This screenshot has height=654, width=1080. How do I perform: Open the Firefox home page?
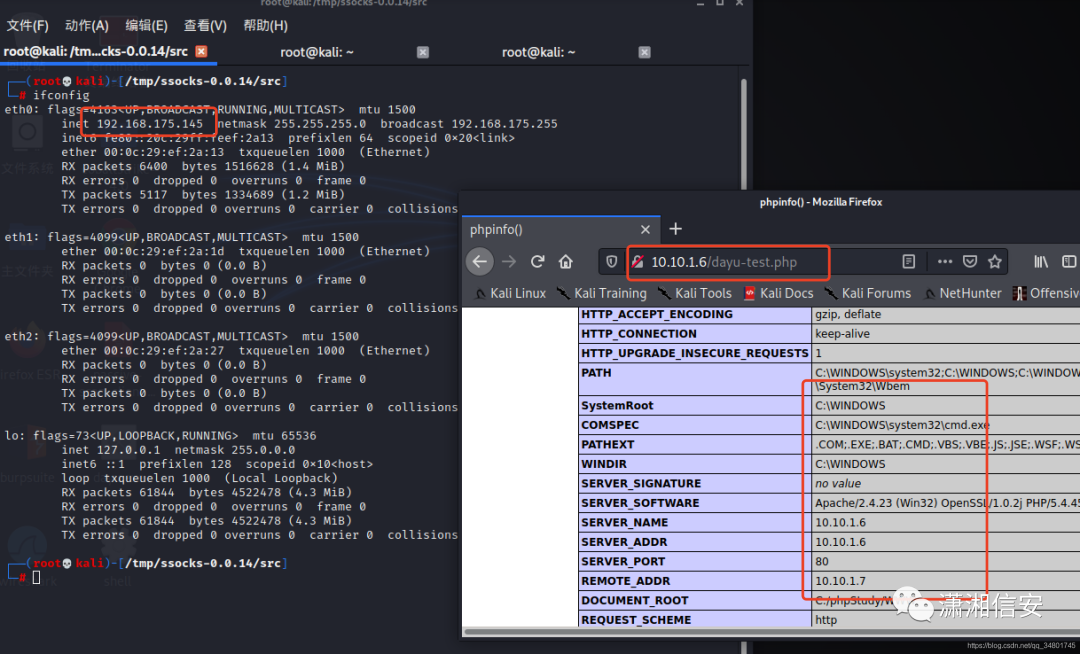(565, 262)
